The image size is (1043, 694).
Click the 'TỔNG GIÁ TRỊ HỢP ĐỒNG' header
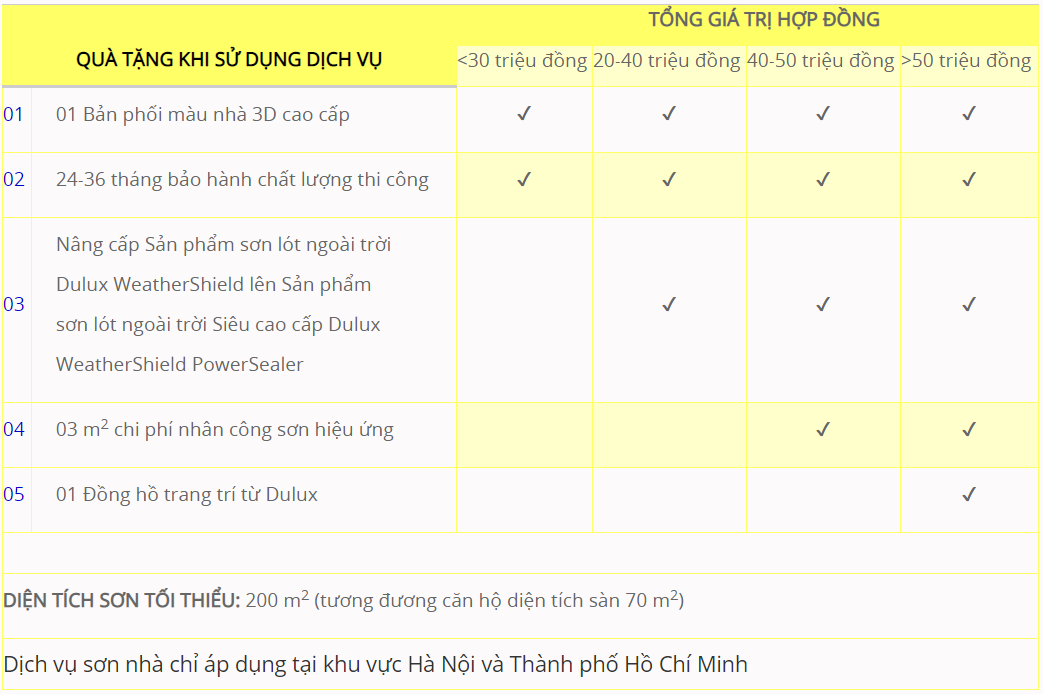(x=764, y=20)
